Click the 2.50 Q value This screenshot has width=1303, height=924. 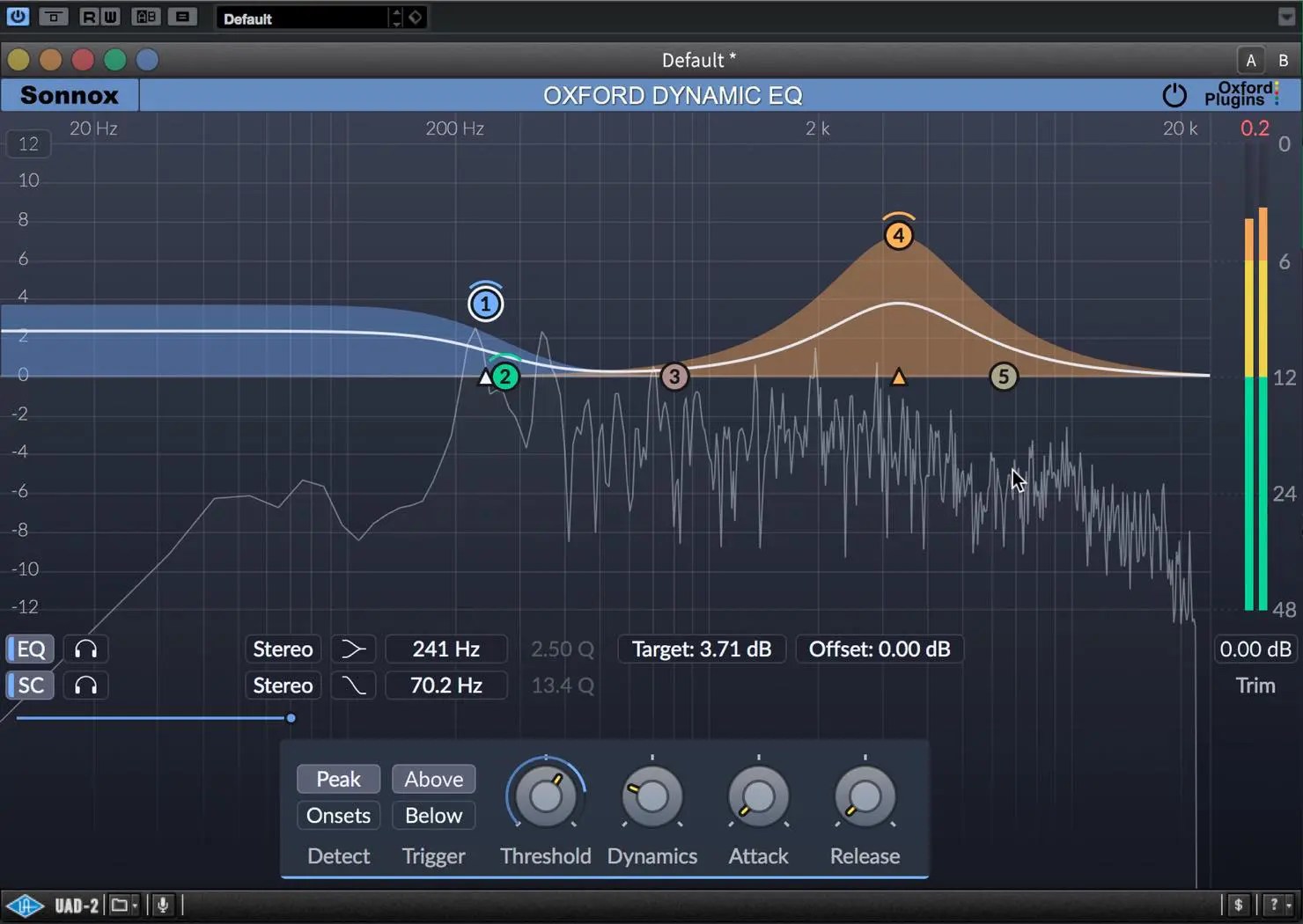(x=563, y=649)
